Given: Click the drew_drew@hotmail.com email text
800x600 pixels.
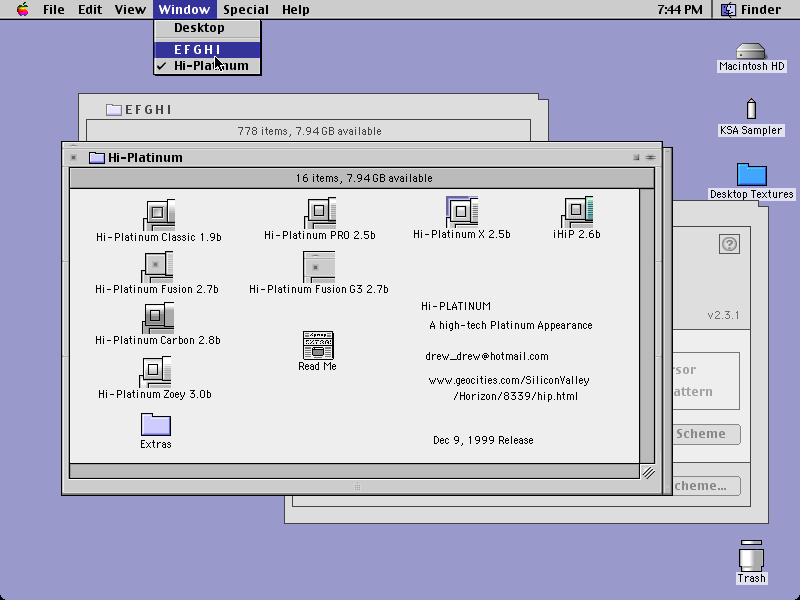Looking at the screenshot, I should tap(487, 356).
